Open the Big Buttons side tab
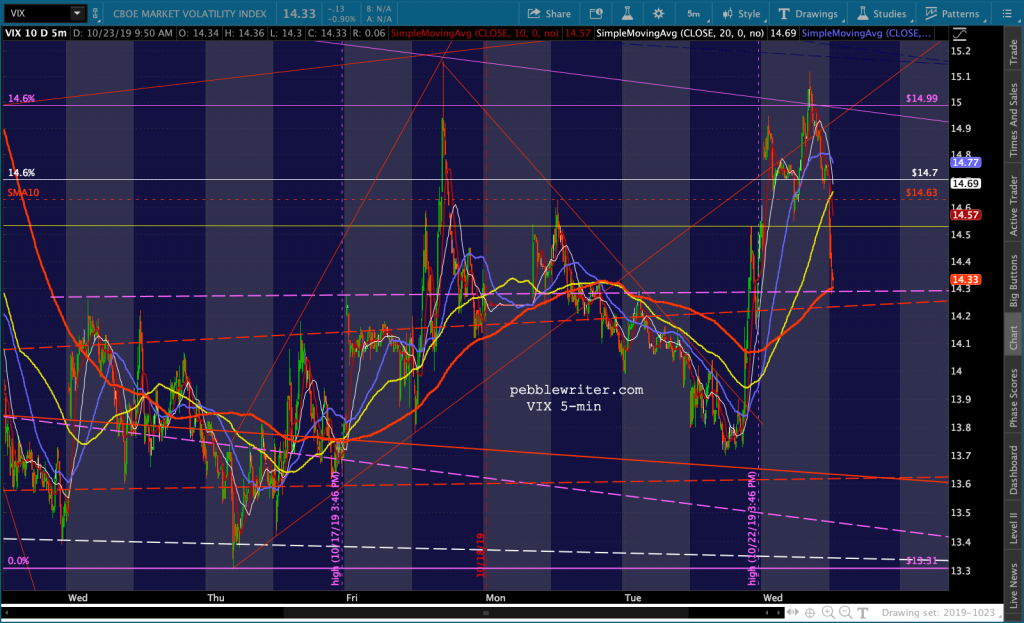Viewport: 1024px width, 623px height. [x=1014, y=281]
